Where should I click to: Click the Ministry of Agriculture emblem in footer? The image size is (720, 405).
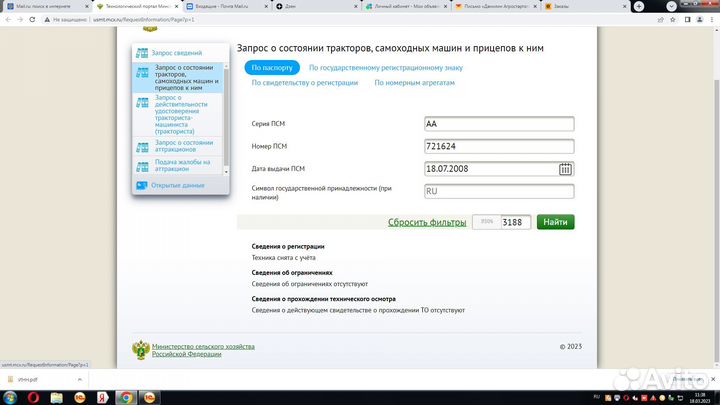[x=141, y=349]
